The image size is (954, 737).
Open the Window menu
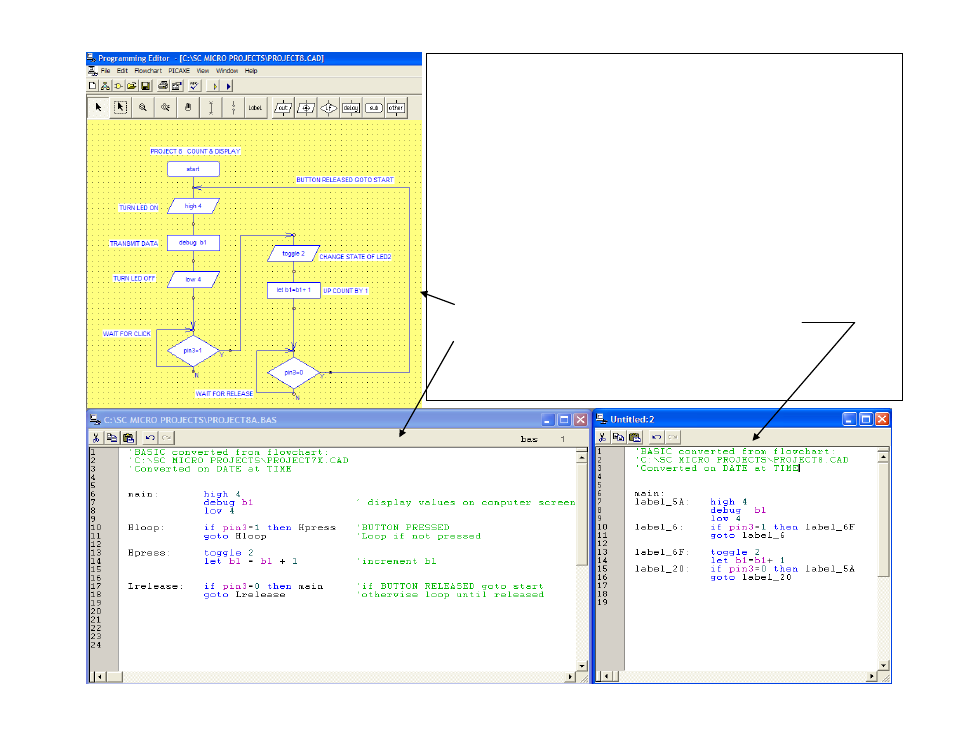click(x=227, y=71)
